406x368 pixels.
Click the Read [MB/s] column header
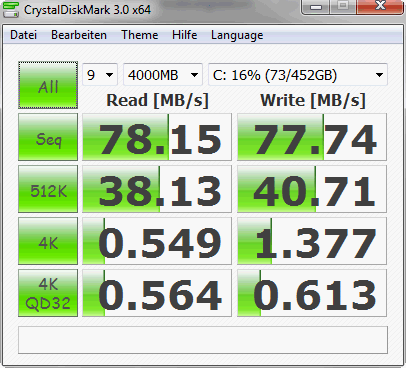pos(157,100)
